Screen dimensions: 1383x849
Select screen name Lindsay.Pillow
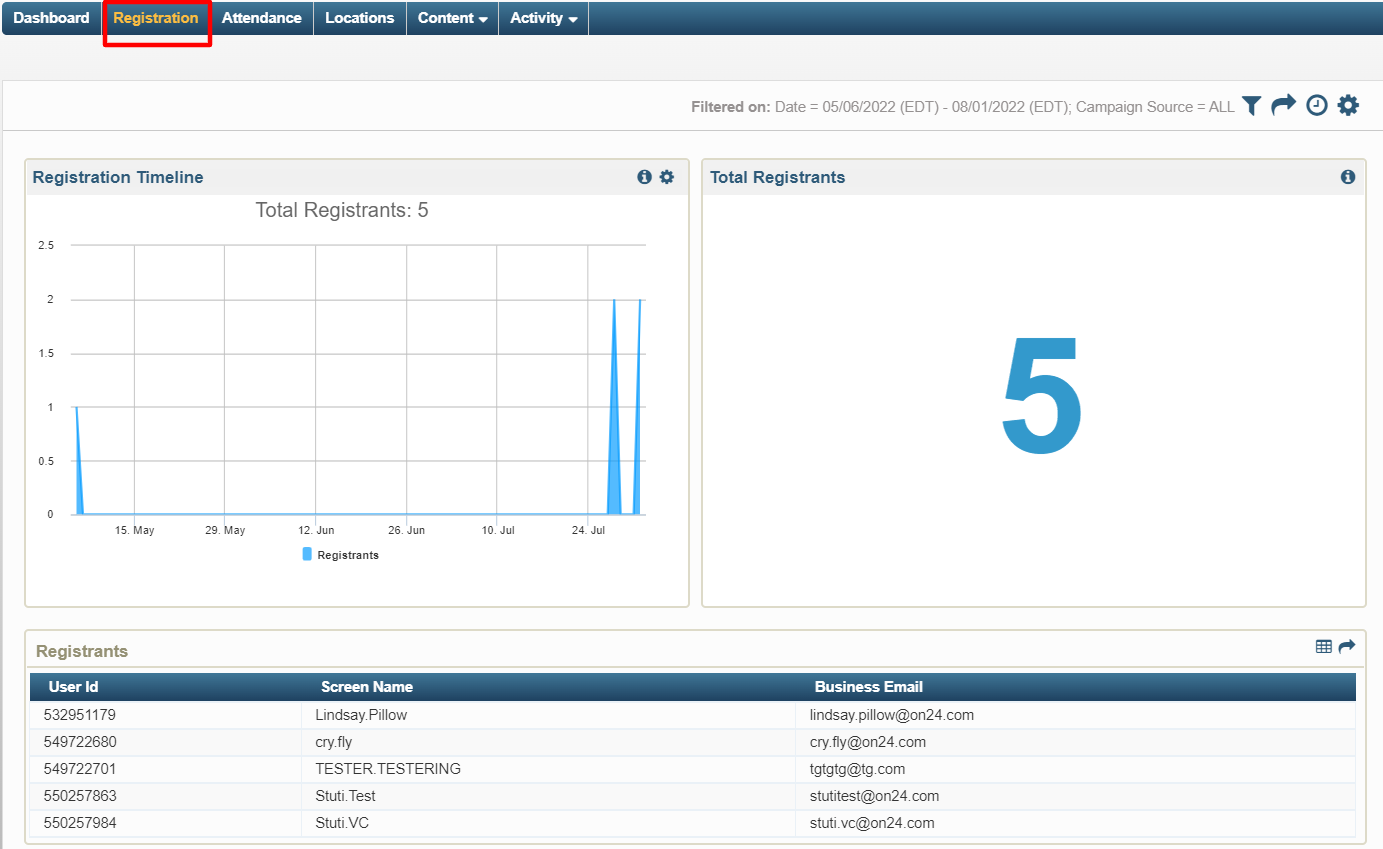(x=361, y=715)
